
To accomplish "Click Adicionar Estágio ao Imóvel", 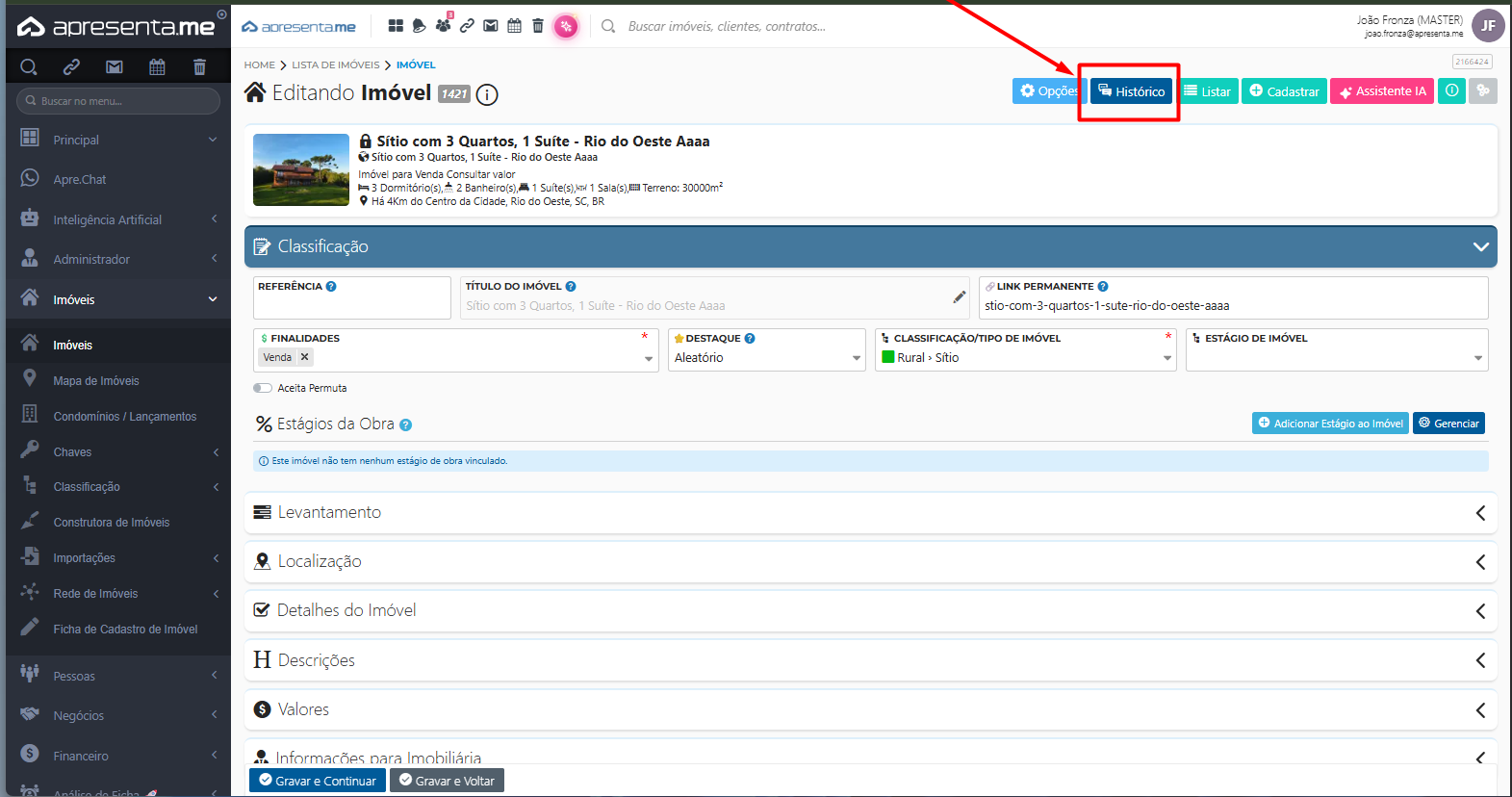I will tap(1330, 423).
